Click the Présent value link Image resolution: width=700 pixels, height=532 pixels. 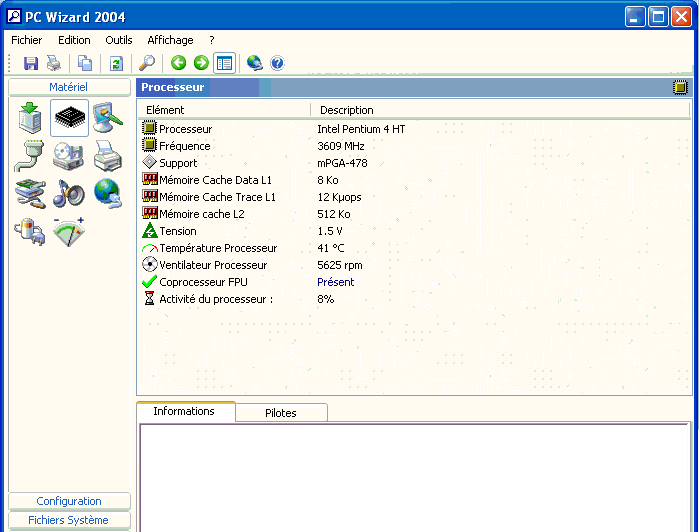click(335, 282)
